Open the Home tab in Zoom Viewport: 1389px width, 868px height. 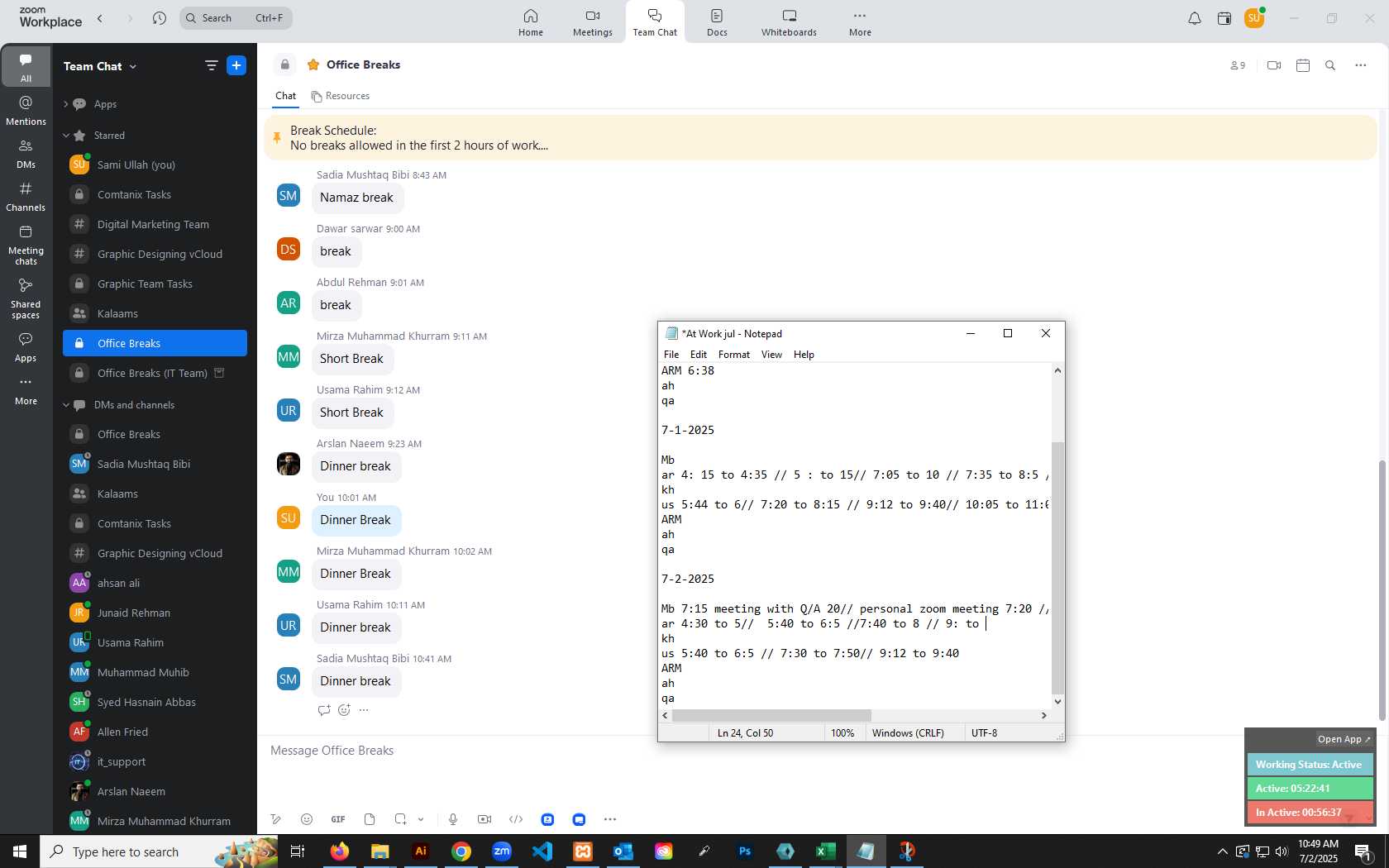click(x=531, y=22)
